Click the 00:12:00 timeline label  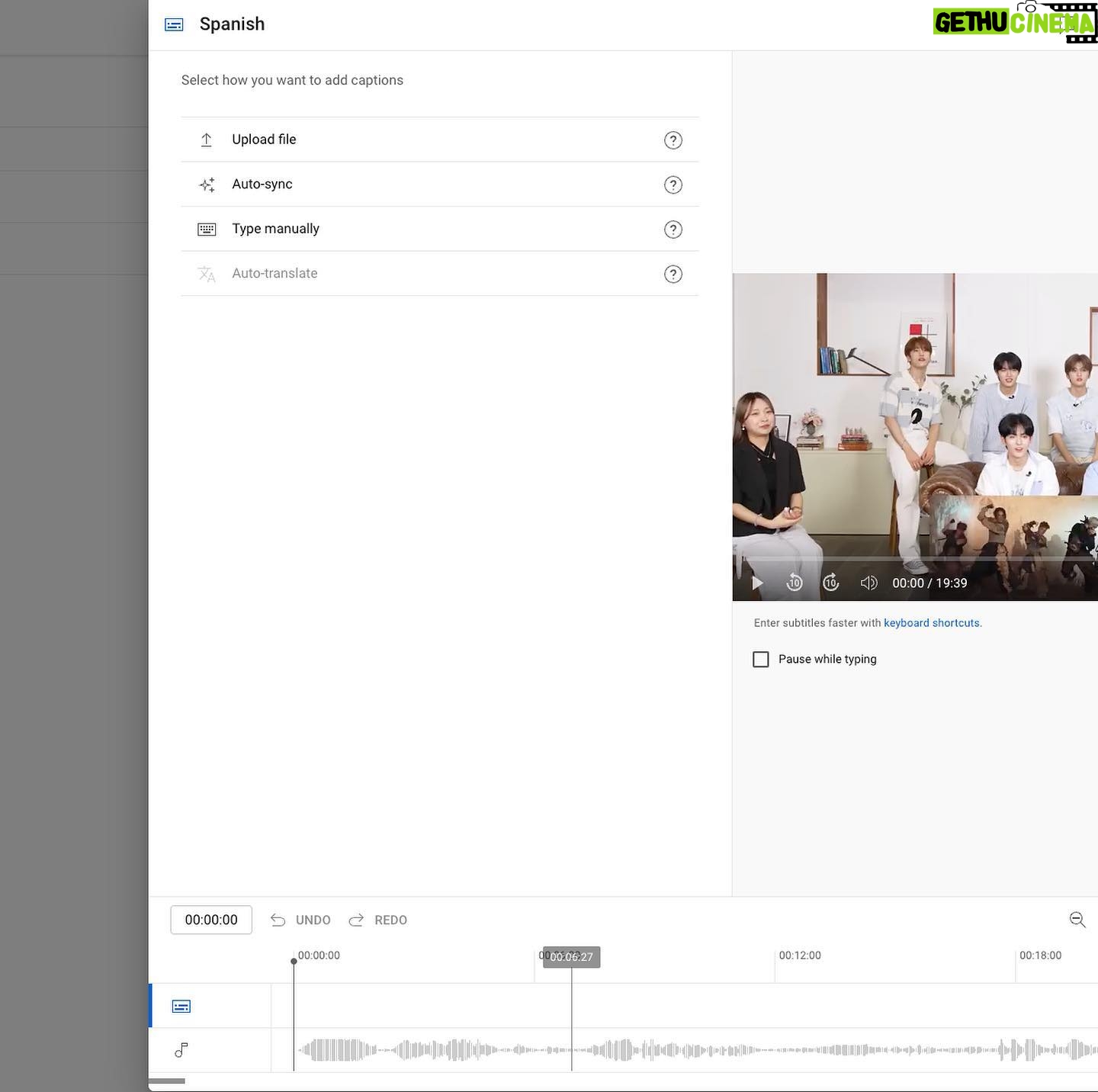pos(800,955)
